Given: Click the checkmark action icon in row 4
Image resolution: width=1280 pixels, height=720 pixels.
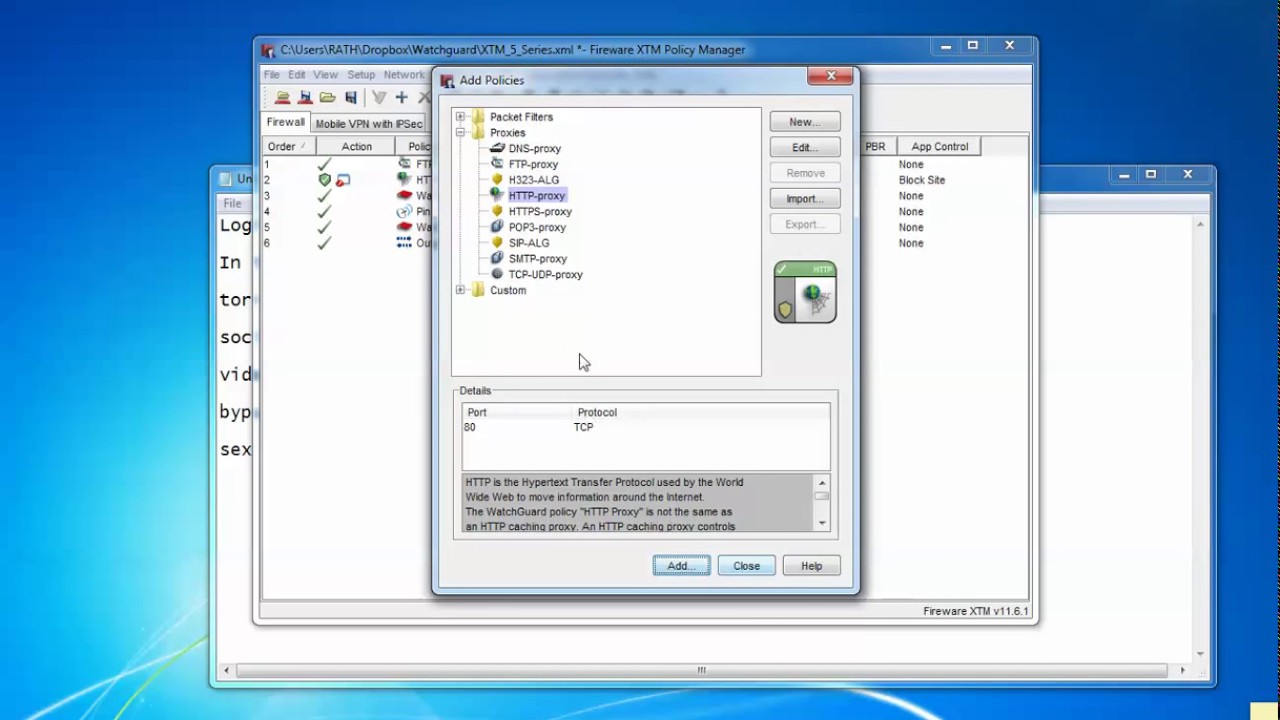Looking at the screenshot, I should point(324,211).
